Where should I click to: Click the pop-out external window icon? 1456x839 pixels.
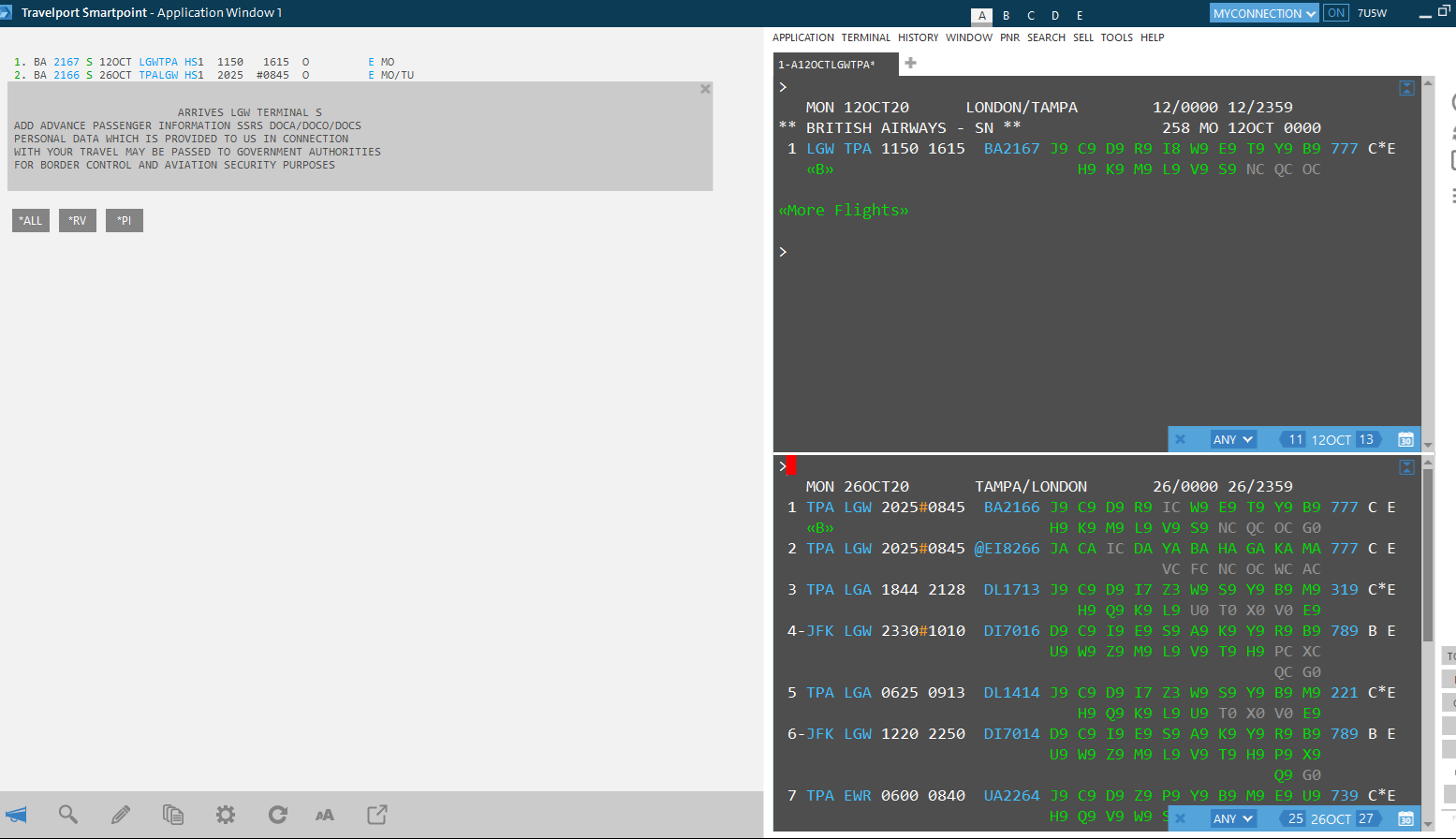(x=377, y=815)
